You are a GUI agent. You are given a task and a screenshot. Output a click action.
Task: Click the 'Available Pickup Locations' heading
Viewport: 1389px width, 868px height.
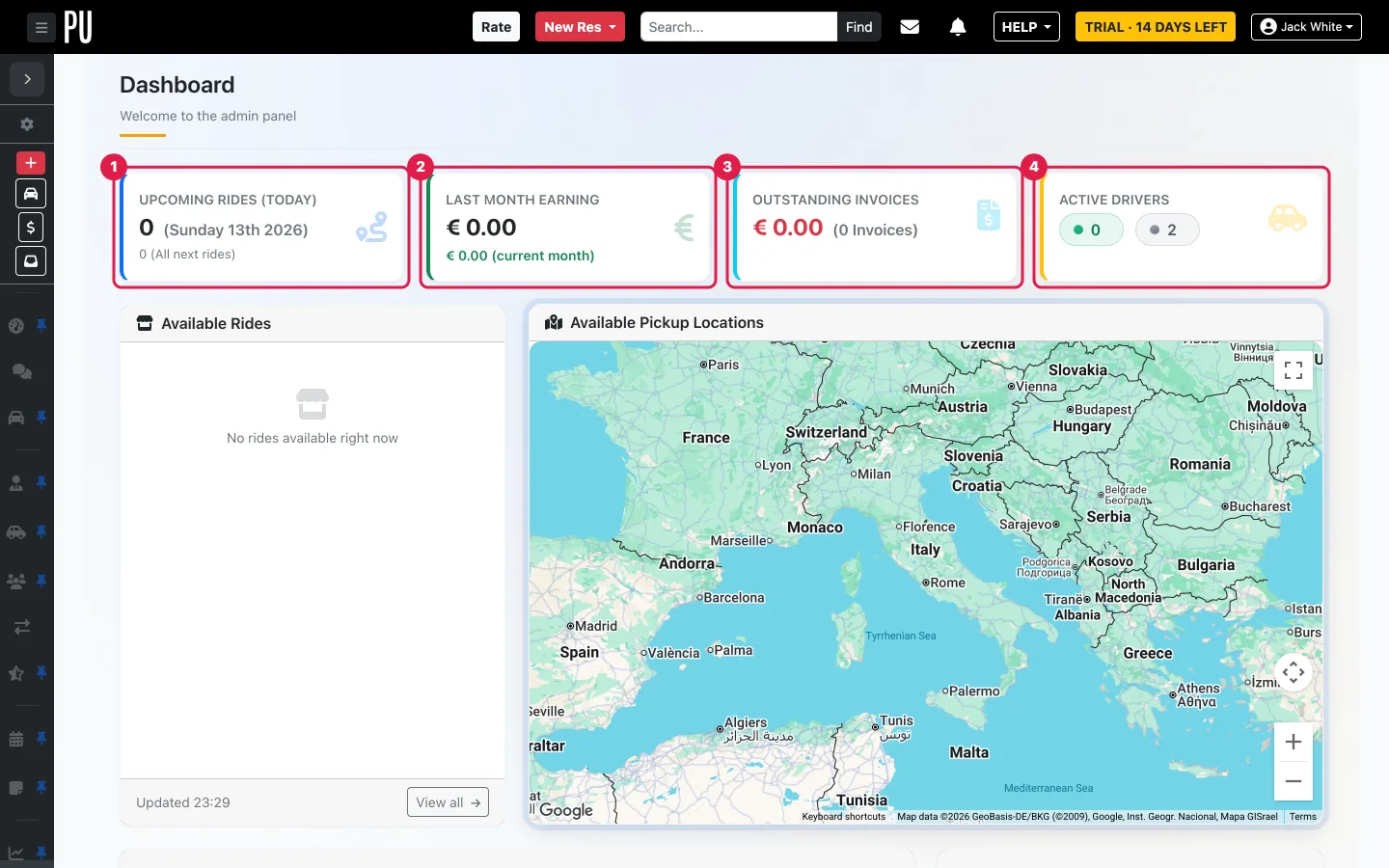pyautogui.click(x=667, y=323)
